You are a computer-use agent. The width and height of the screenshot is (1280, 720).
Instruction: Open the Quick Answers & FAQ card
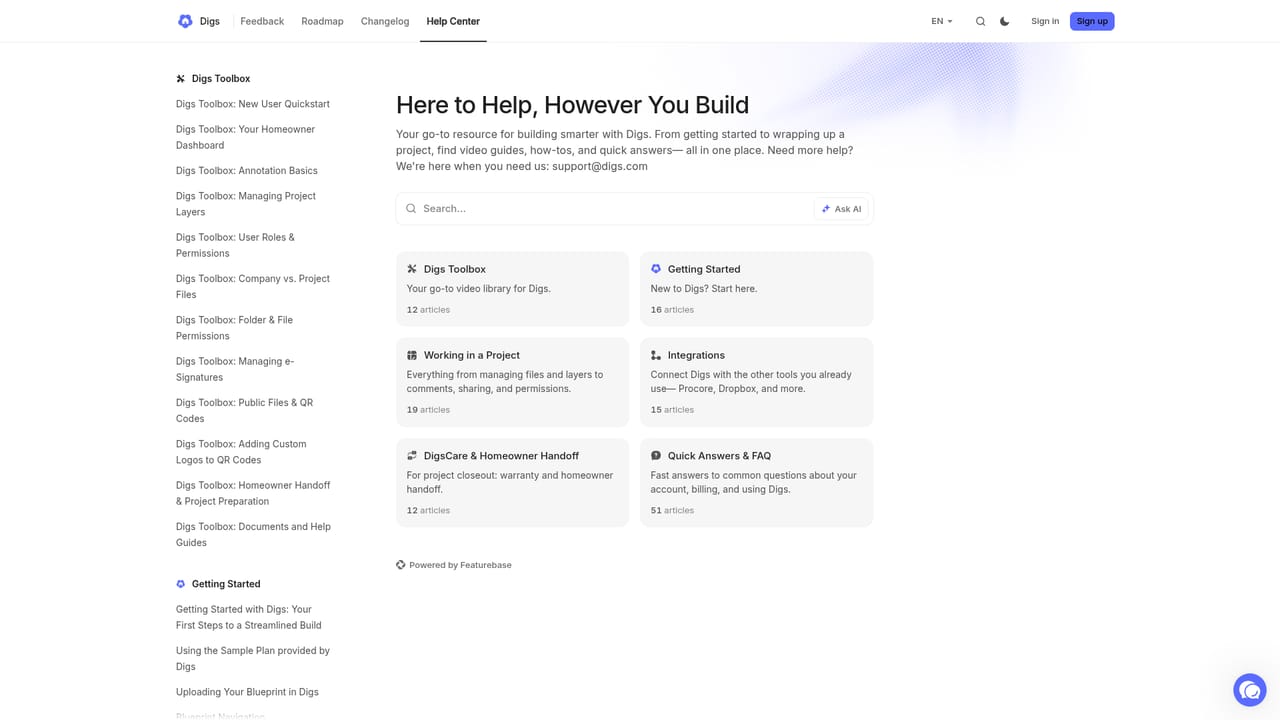click(x=756, y=483)
